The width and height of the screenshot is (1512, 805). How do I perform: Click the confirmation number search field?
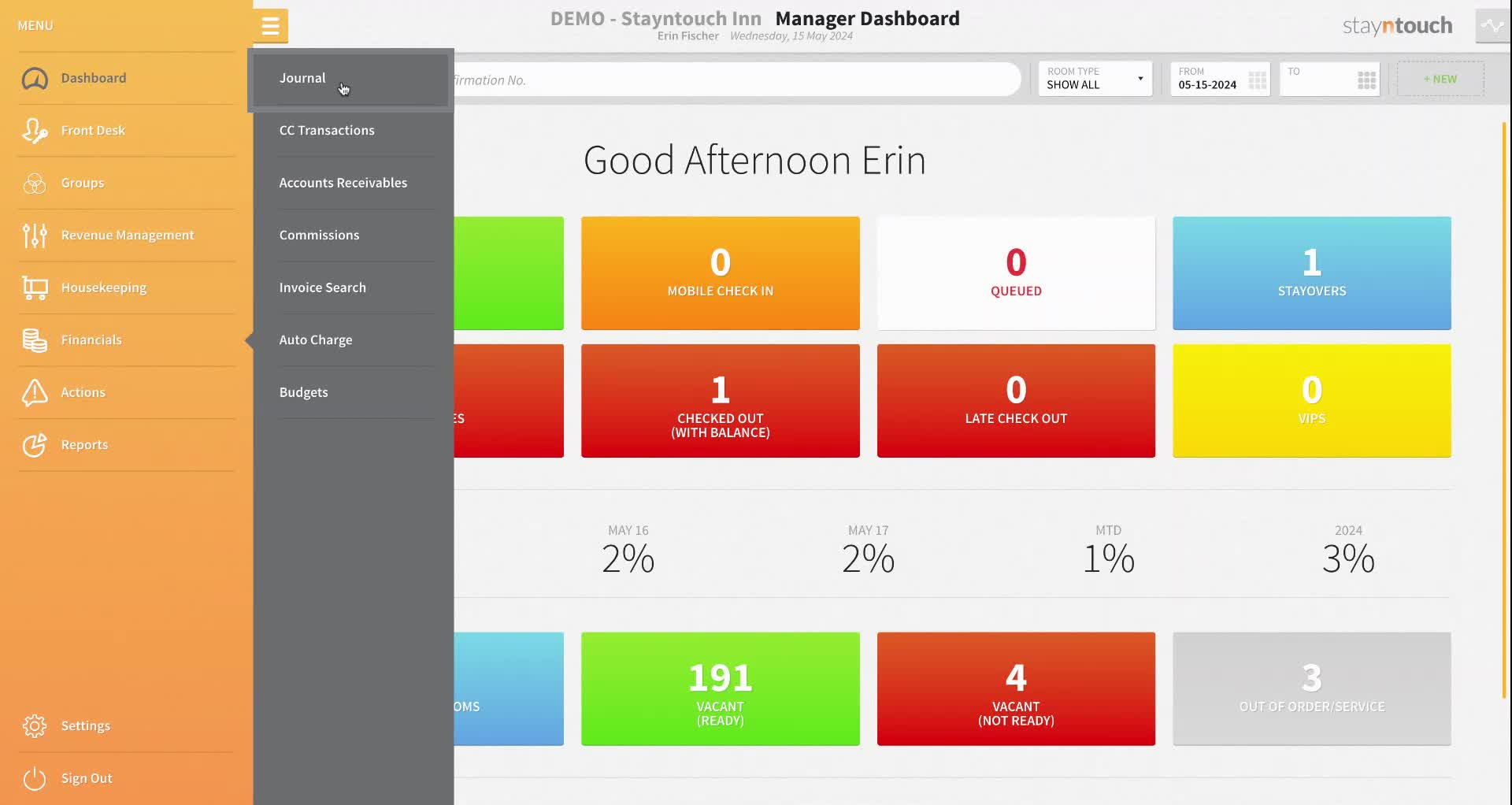tap(736, 80)
